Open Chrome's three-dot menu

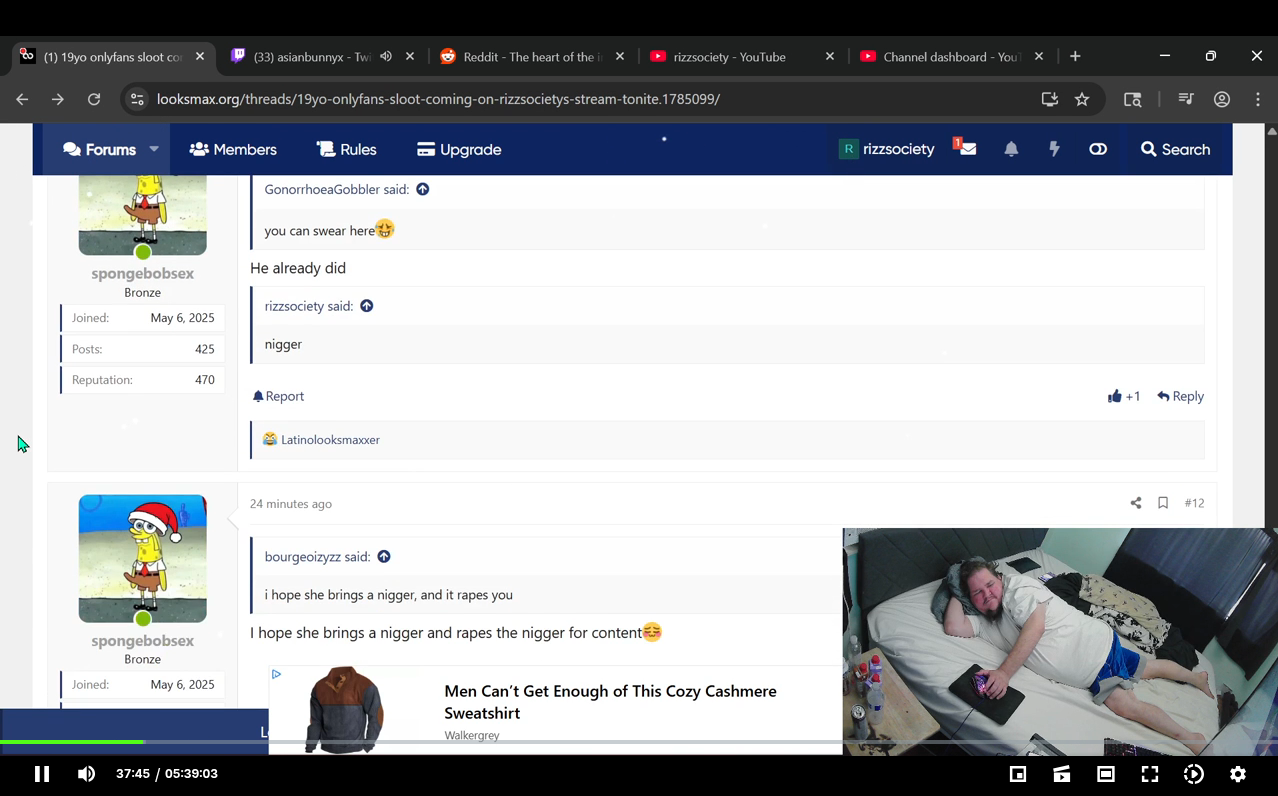click(x=1258, y=99)
